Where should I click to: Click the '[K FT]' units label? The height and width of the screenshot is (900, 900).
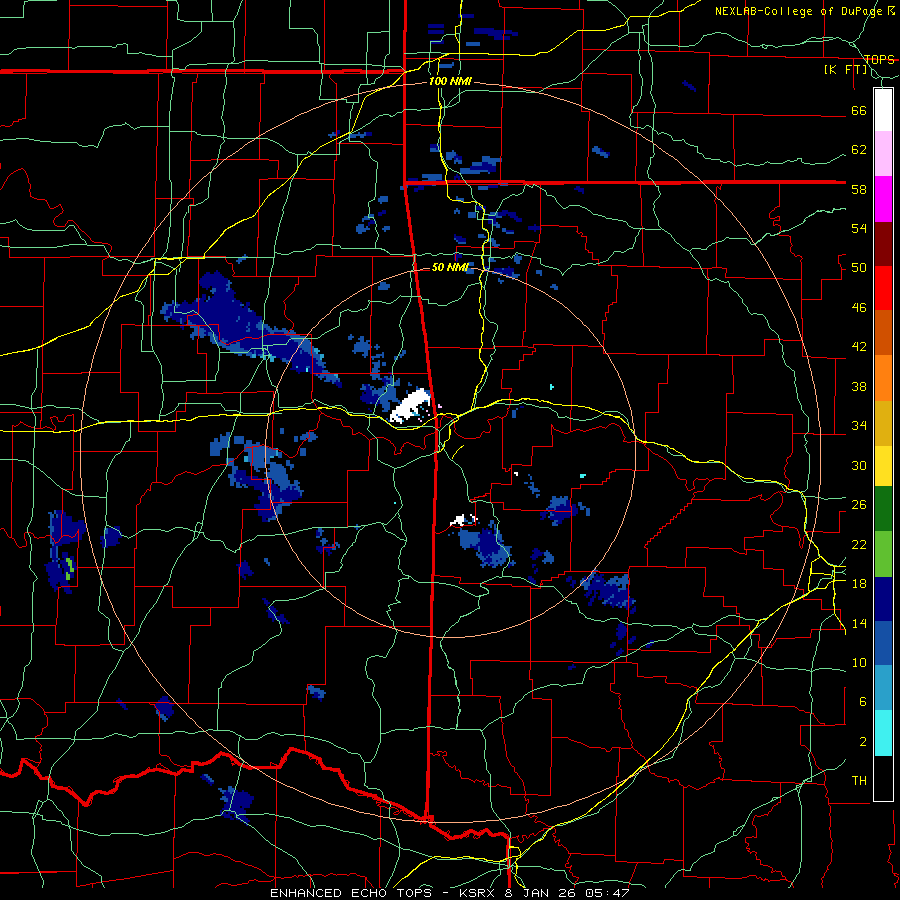coord(845,69)
